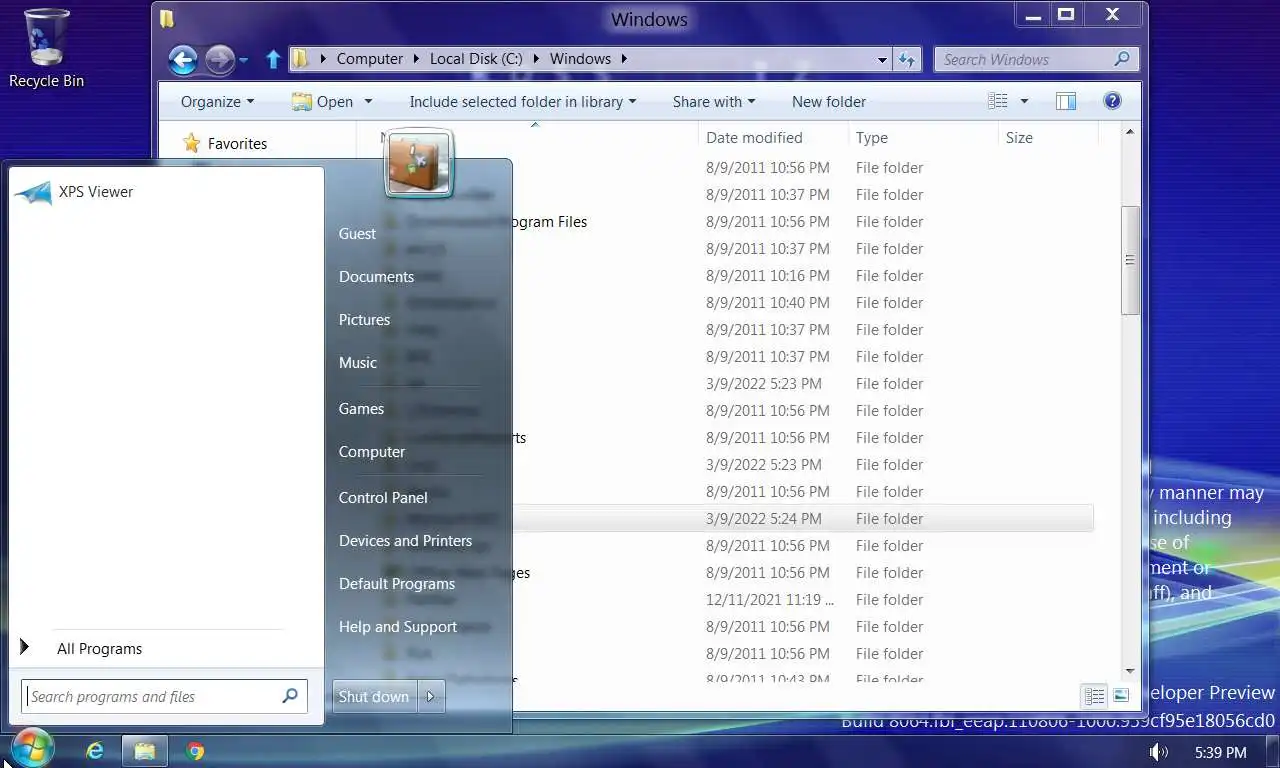Click the Windows breadcrumb segment

coord(580,59)
